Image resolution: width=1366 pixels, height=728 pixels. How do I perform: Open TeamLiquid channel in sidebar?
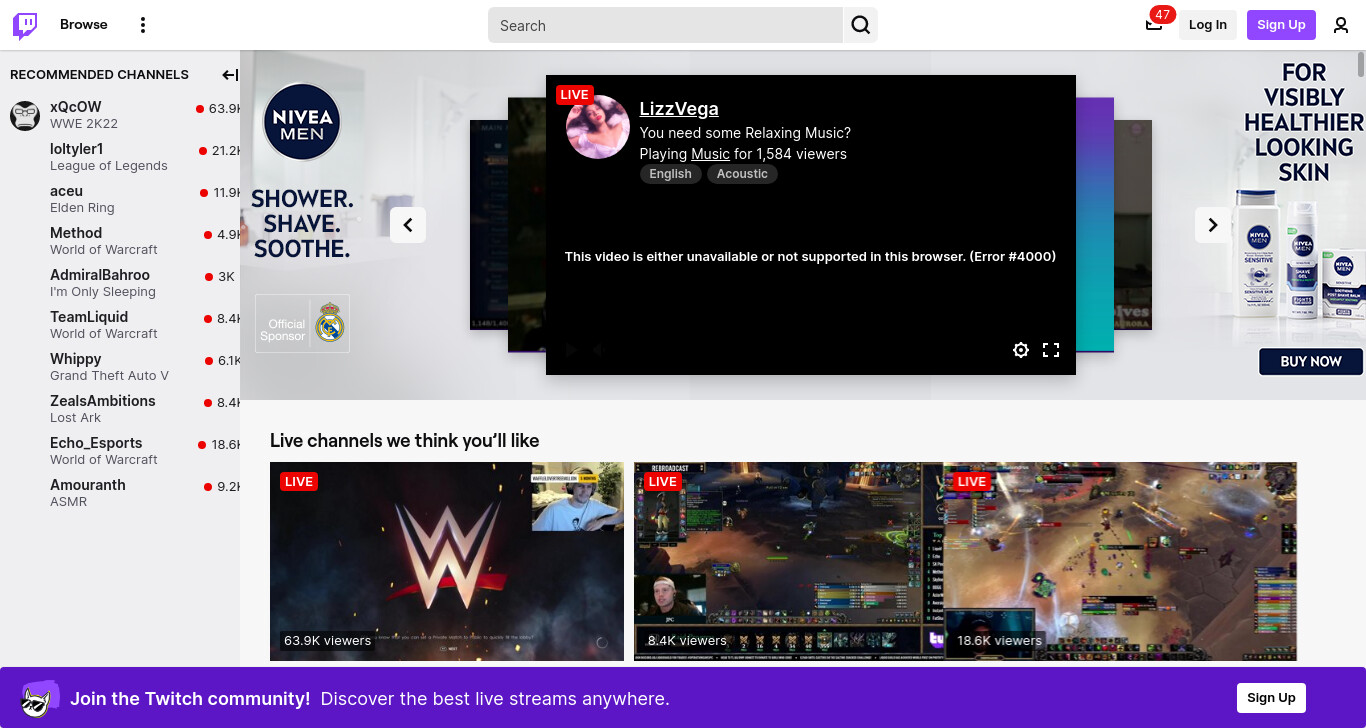120,325
